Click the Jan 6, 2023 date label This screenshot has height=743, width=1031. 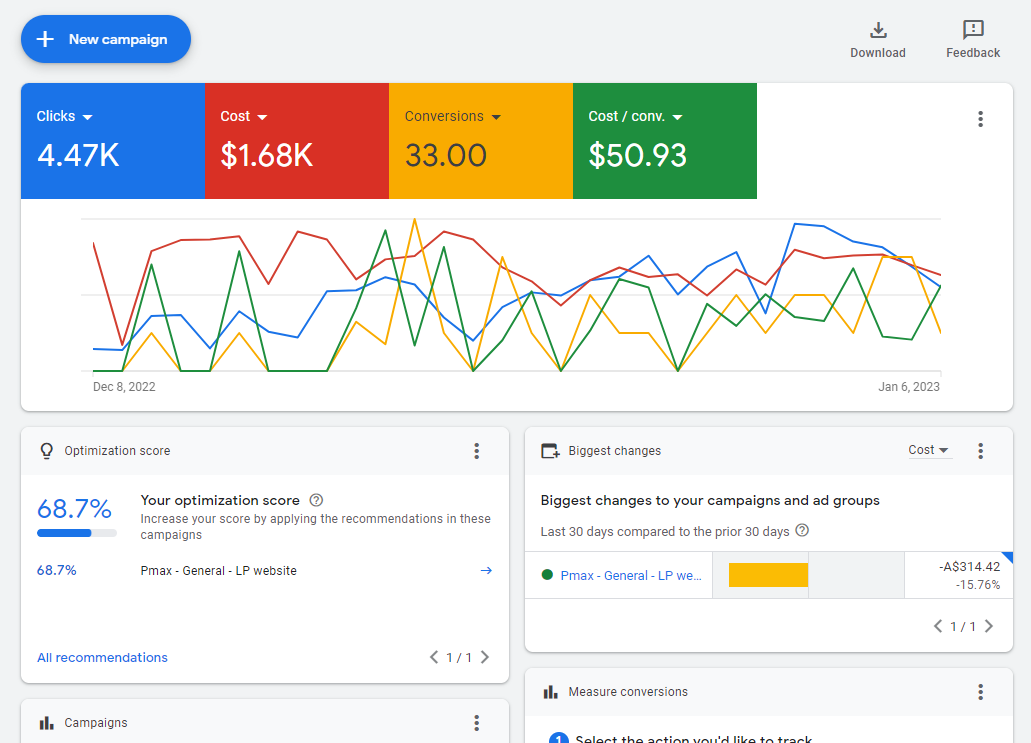tap(909, 387)
